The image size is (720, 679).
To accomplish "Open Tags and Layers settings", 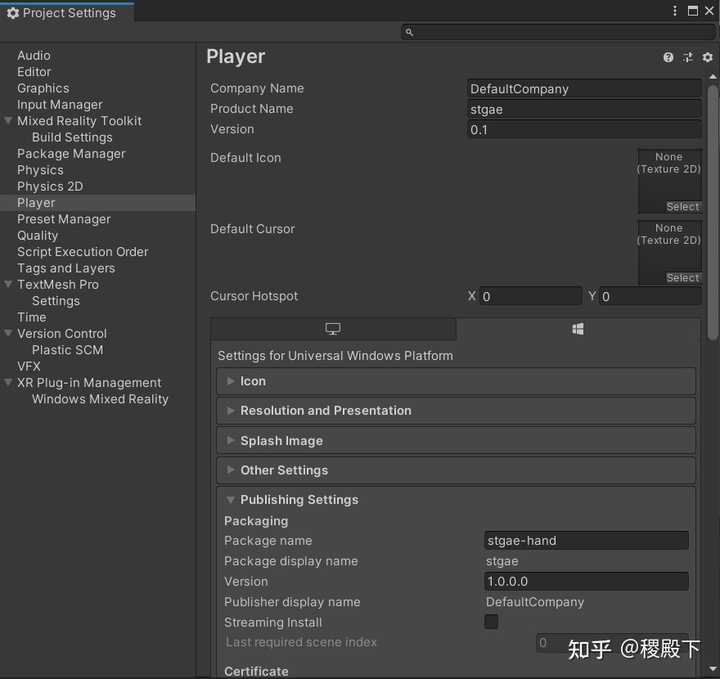I will pos(66,268).
